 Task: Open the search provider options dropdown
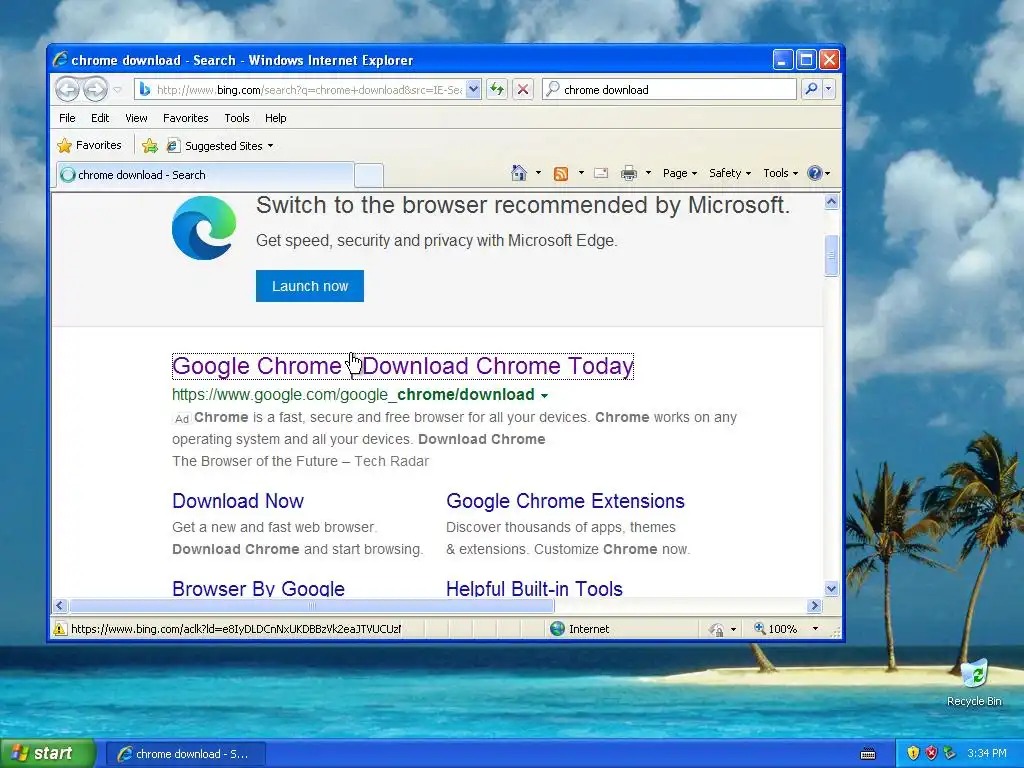[x=829, y=89]
